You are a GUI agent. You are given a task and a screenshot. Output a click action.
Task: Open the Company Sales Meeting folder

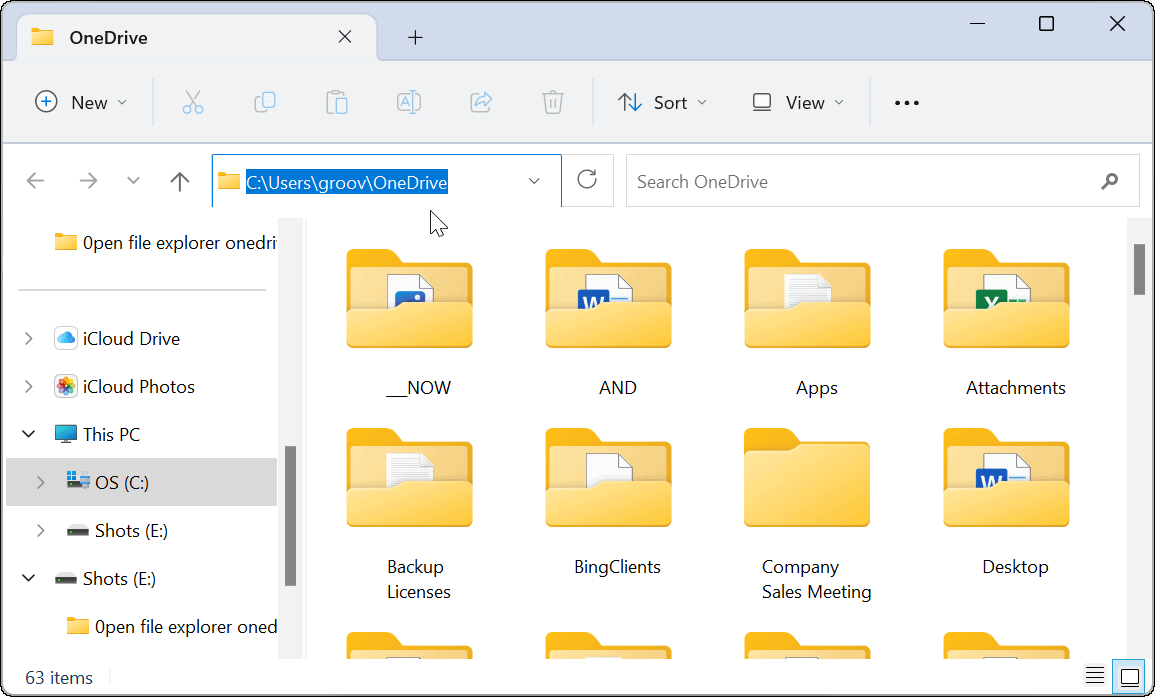[807, 514]
